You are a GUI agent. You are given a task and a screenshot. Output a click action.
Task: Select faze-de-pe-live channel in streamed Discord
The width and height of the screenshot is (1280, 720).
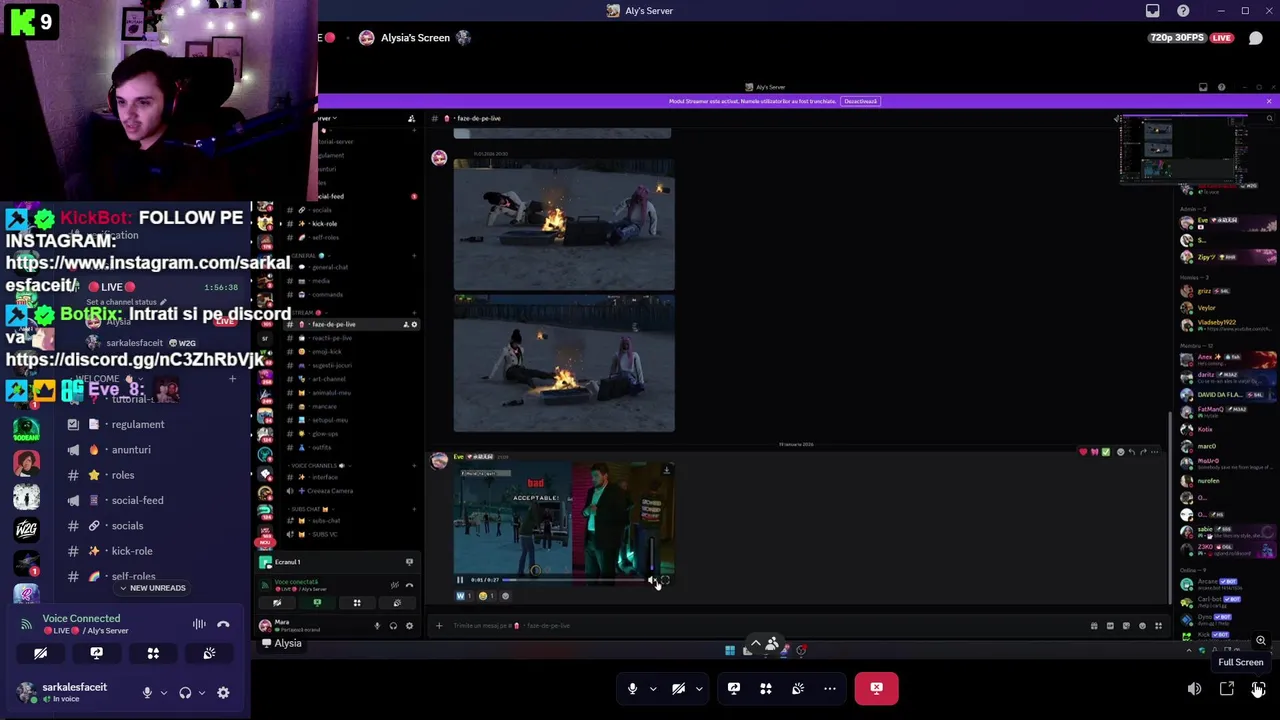[x=350, y=324]
